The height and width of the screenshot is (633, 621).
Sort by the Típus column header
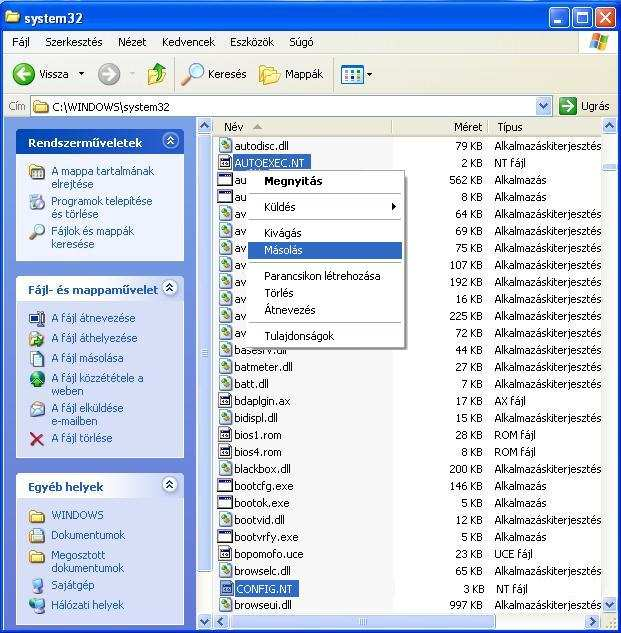click(x=545, y=127)
